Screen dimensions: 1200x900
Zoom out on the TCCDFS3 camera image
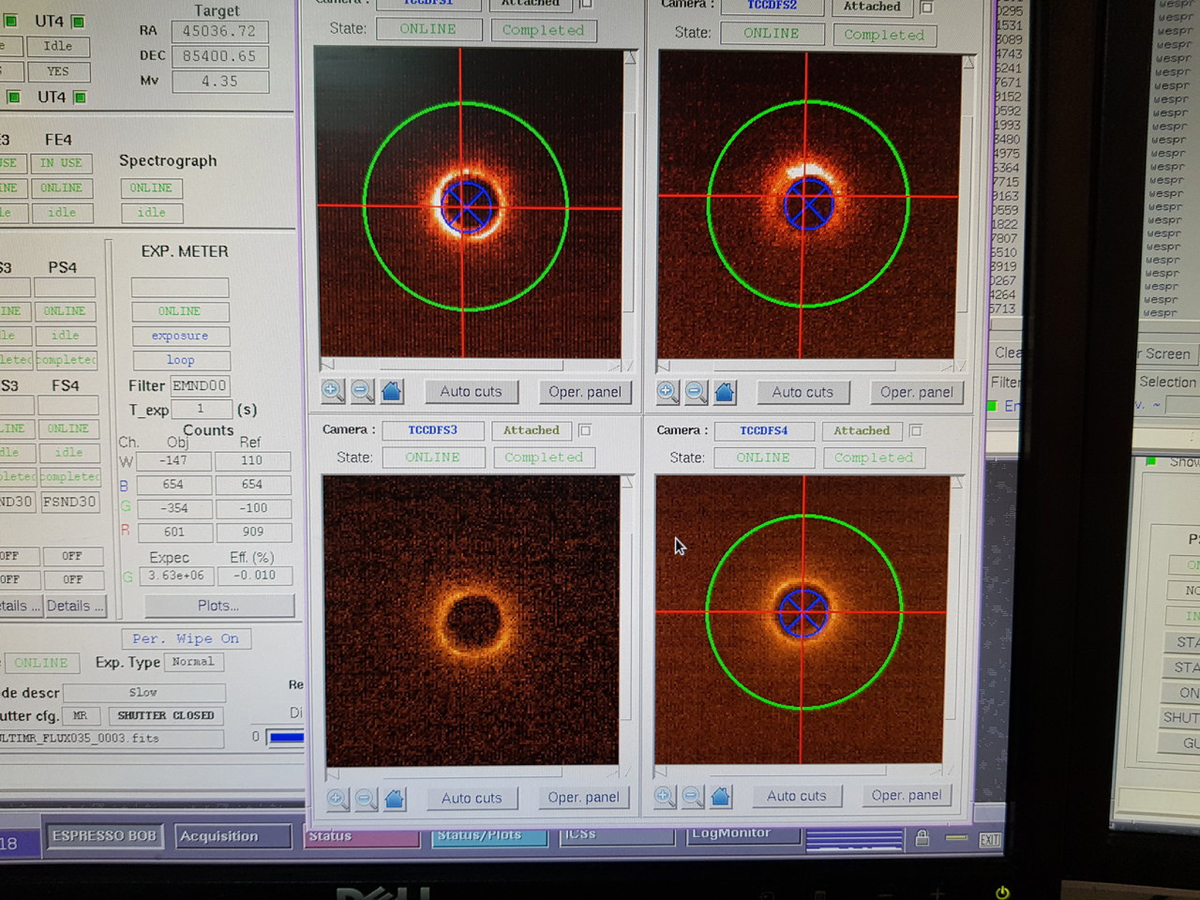click(366, 798)
